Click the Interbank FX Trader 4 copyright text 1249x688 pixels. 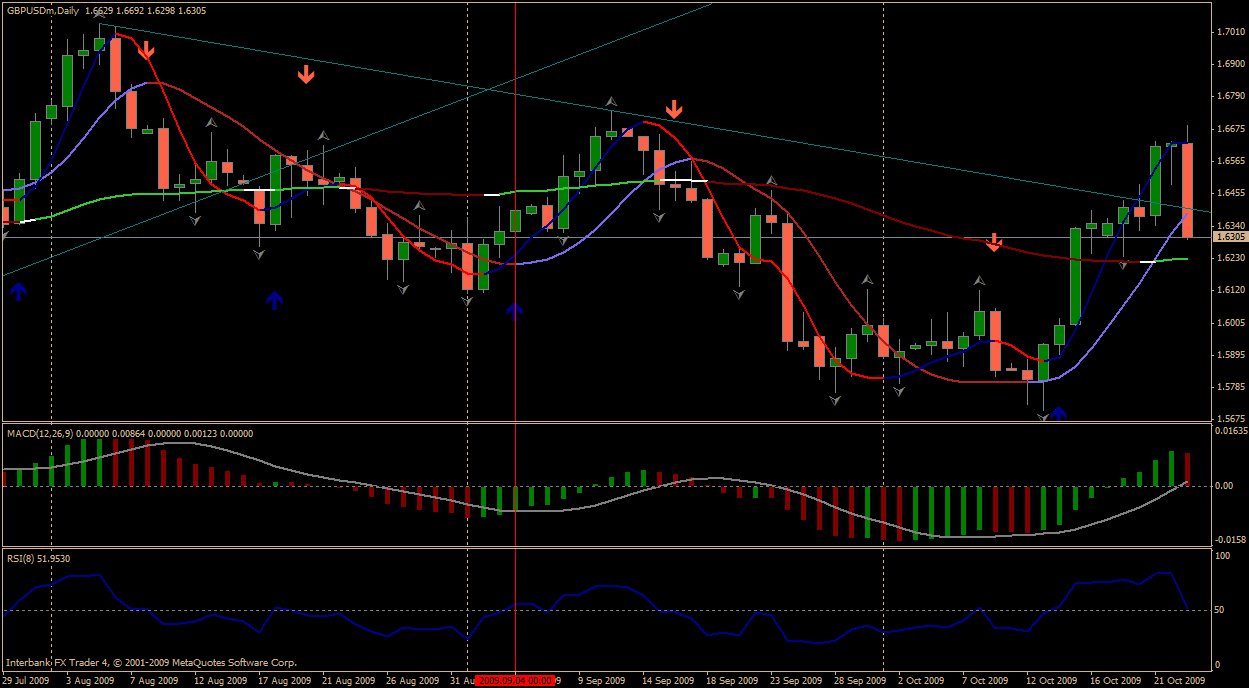coord(151,662)
